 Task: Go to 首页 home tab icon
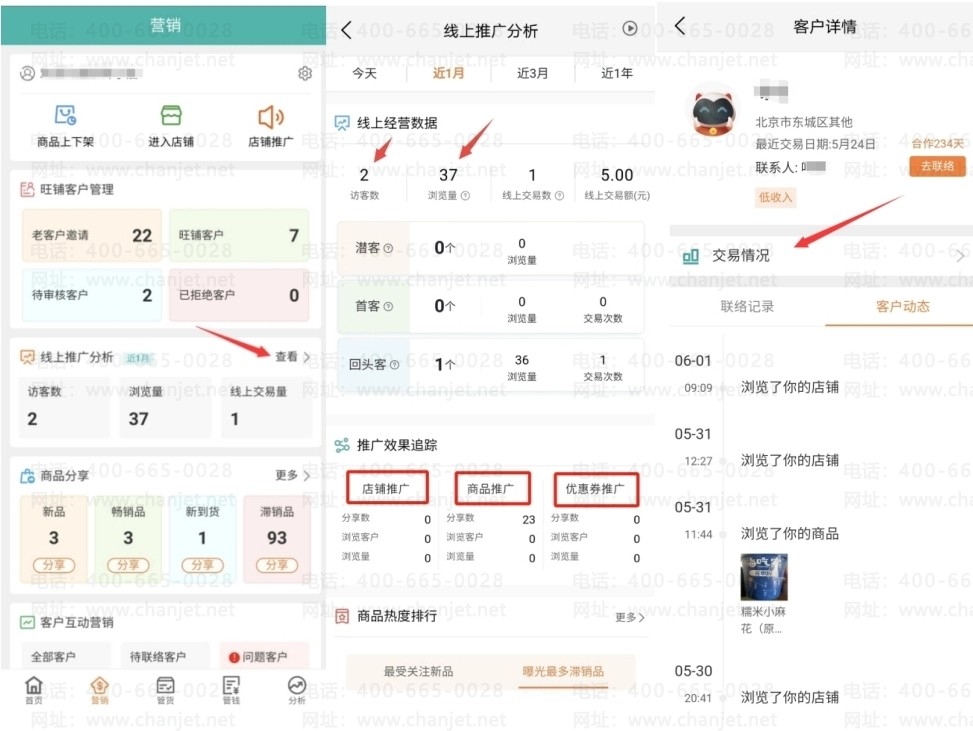coord(34,685)
